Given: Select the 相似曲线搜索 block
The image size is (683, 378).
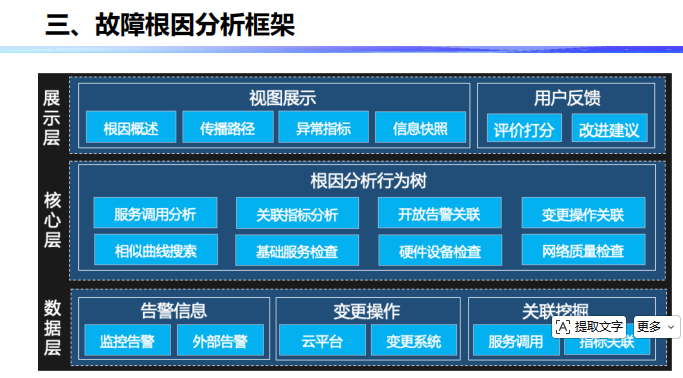Looking at the screenshot, I should (x=156, y=250).
